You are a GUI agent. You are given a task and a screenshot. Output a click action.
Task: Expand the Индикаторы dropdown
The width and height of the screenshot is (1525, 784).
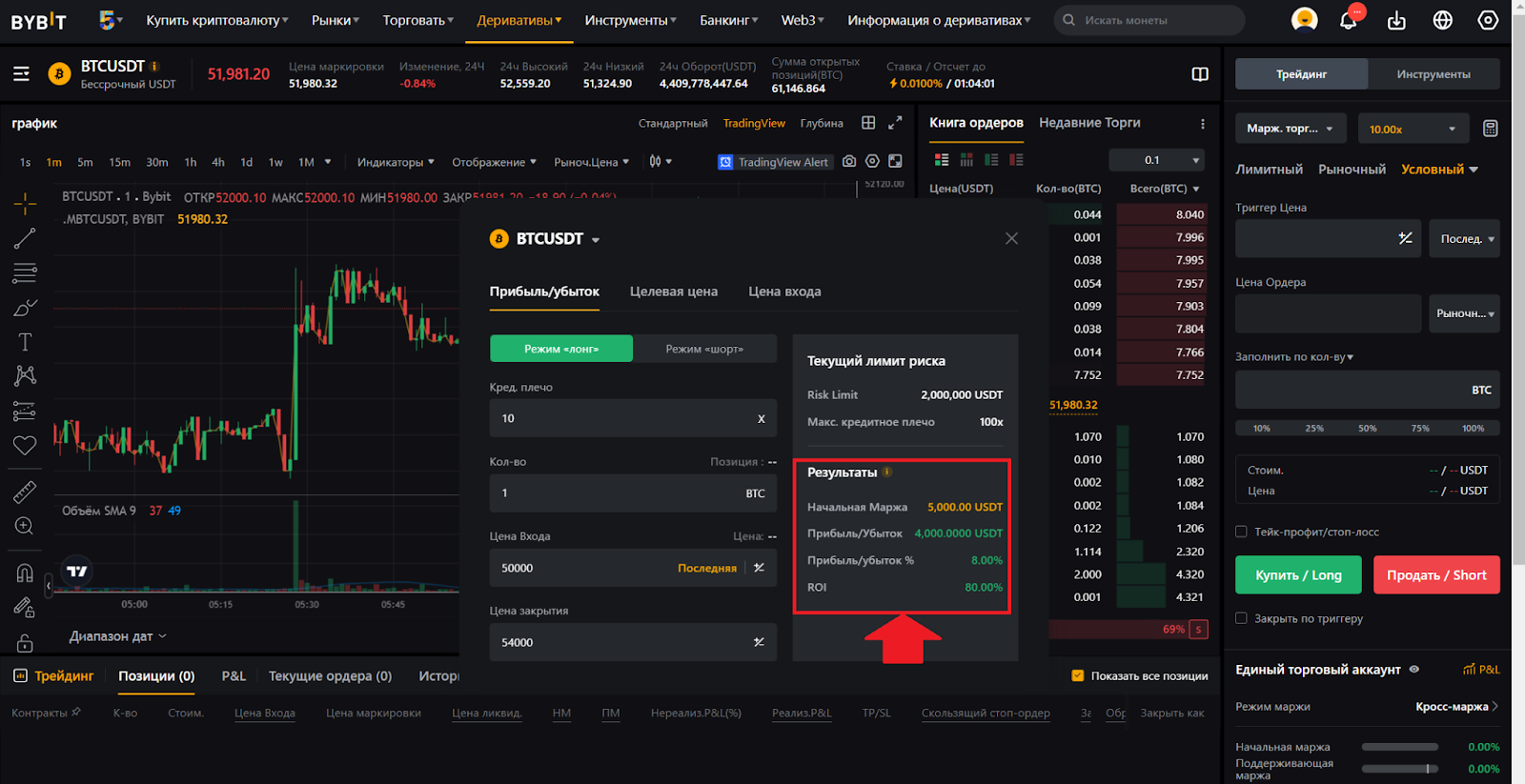click(396, 162)
